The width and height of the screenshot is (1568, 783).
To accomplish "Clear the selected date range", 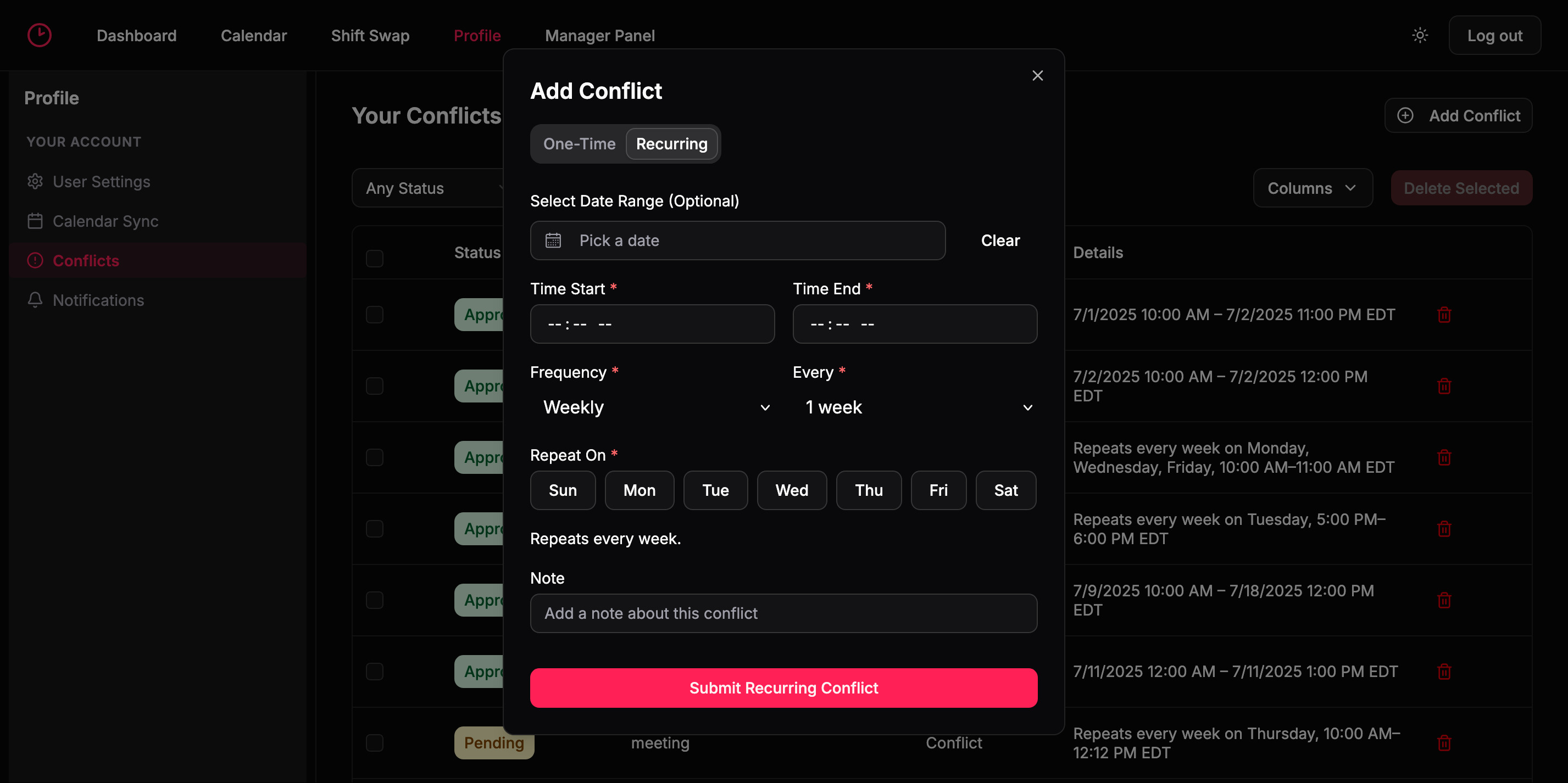I will pyautogui.click(x=1000, y=241).
